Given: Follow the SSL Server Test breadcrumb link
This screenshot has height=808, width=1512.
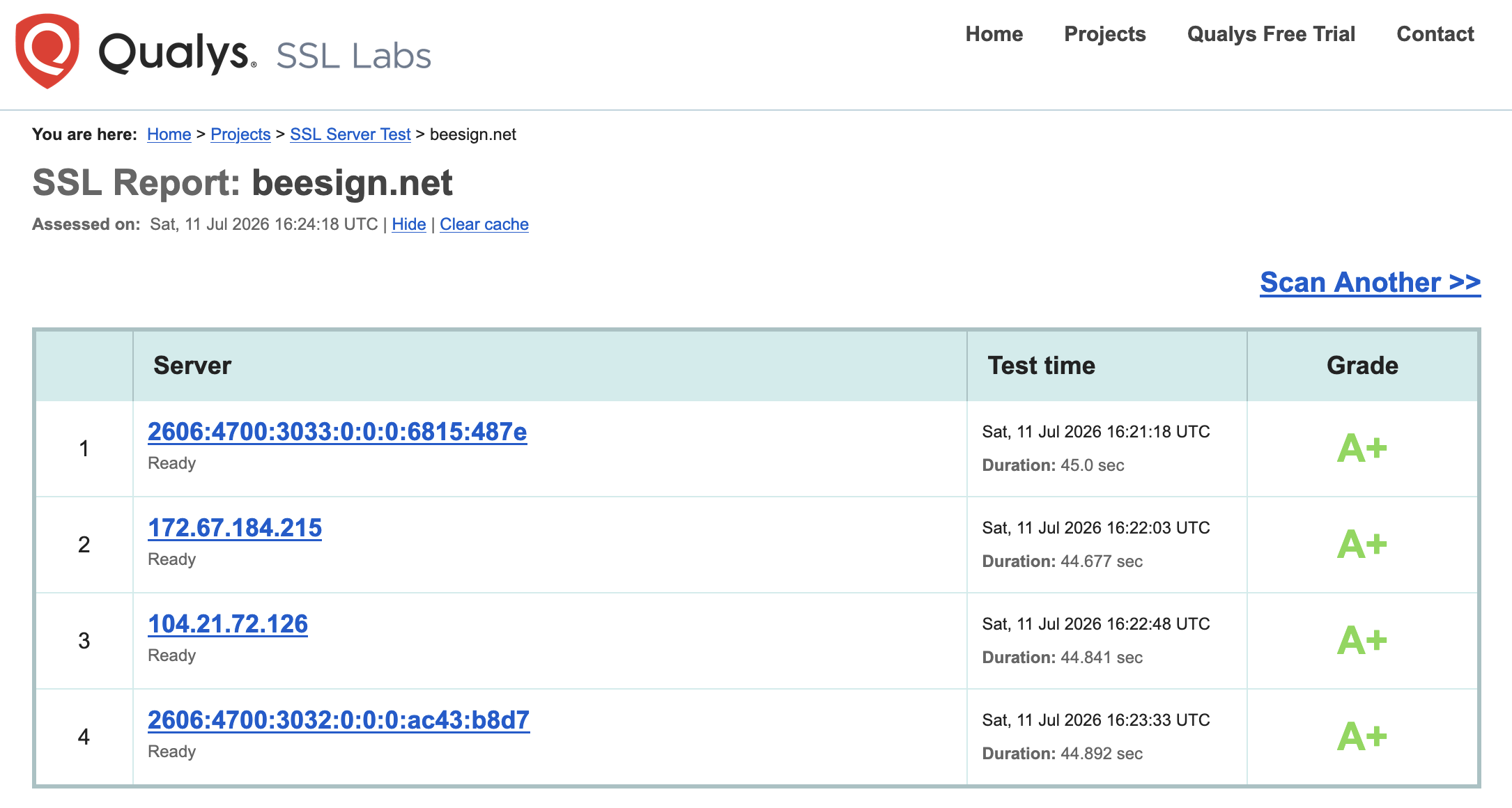Looking at the screenshot, I should pos(350,134).
